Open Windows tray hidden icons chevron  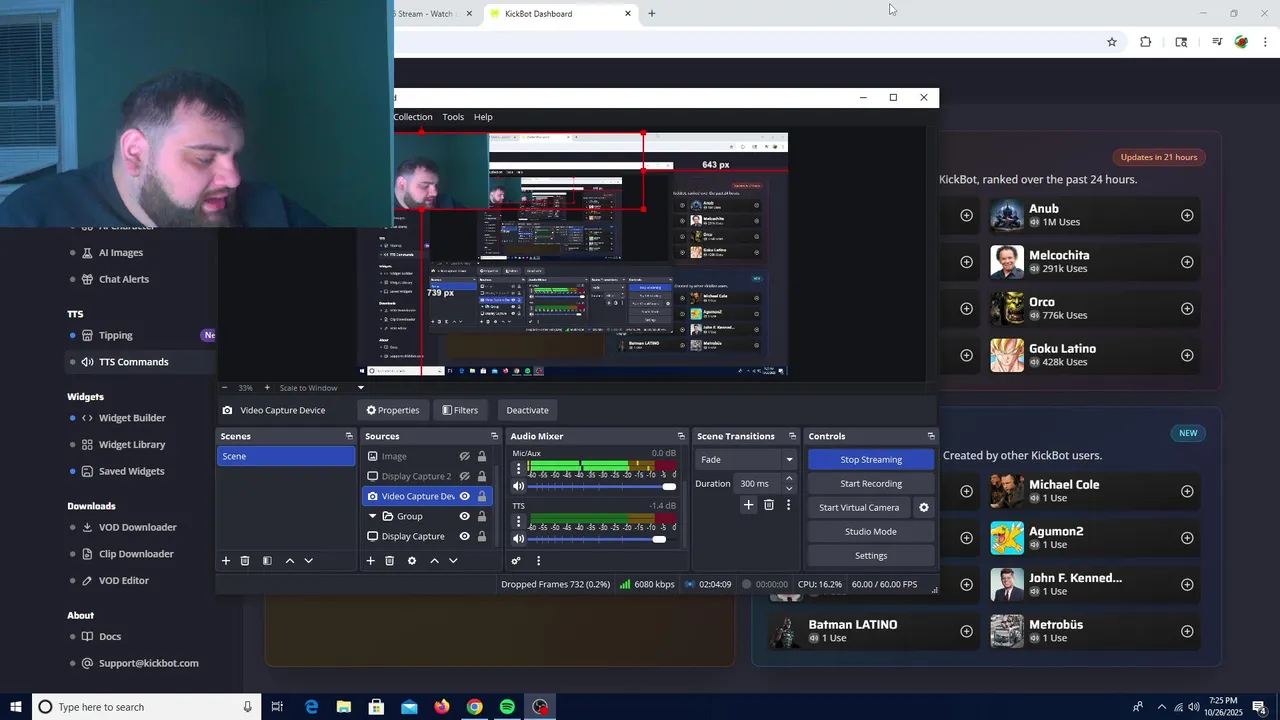1162,707
